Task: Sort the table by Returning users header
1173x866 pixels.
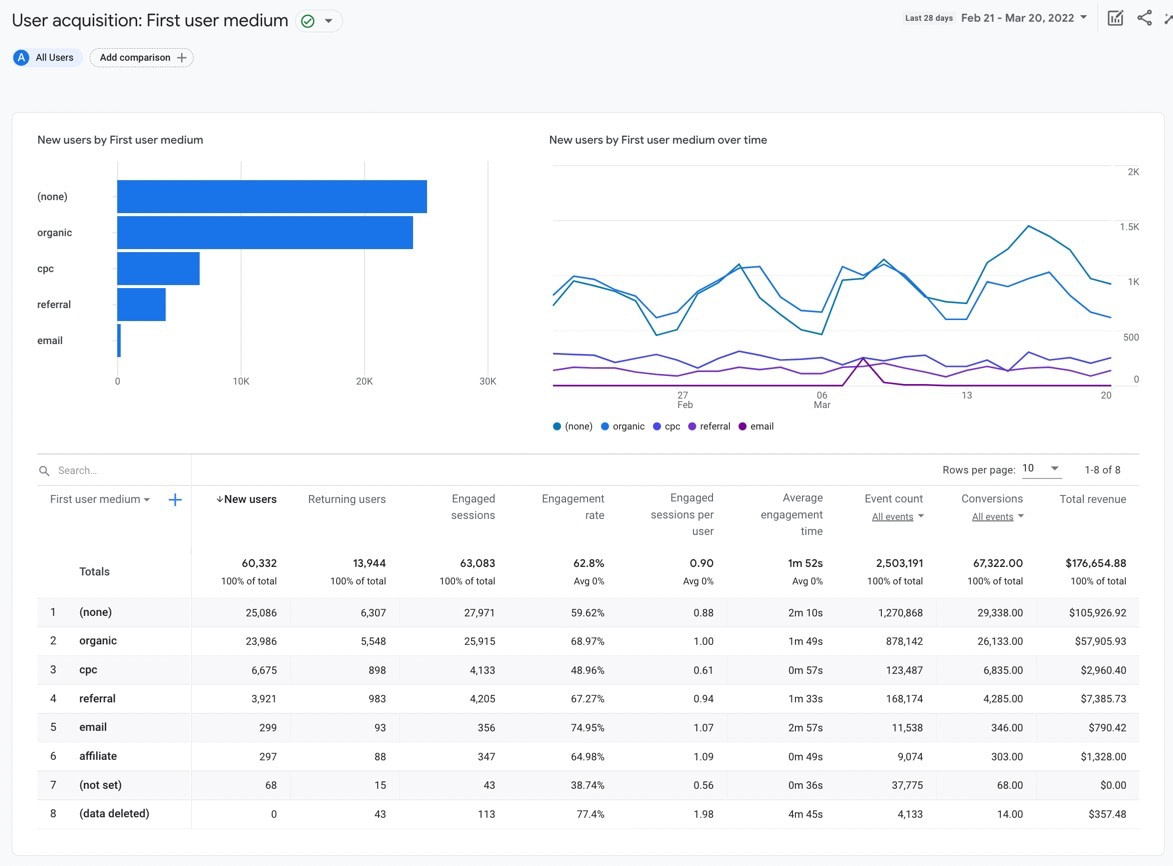Action: (346, 498)
